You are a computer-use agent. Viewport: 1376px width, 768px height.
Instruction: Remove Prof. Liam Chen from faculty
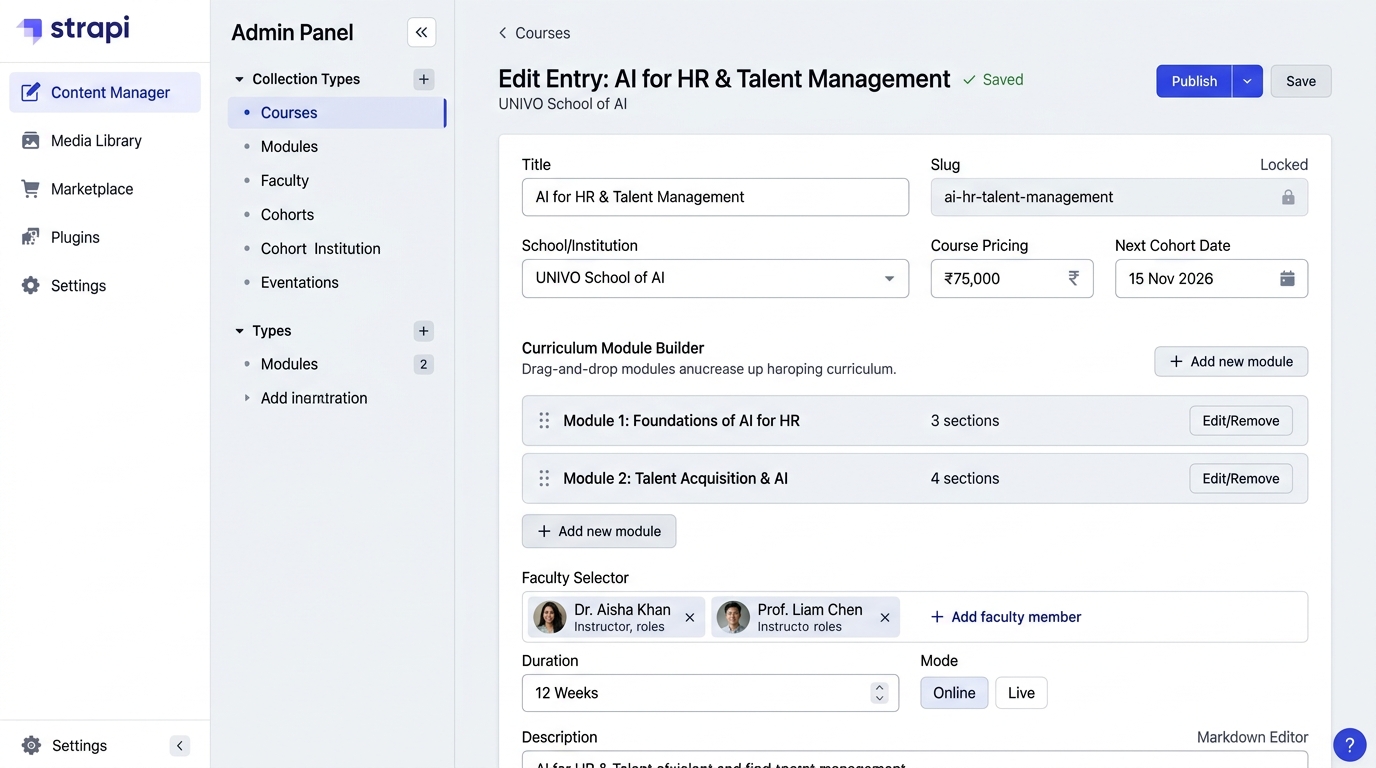pos(885,618)
